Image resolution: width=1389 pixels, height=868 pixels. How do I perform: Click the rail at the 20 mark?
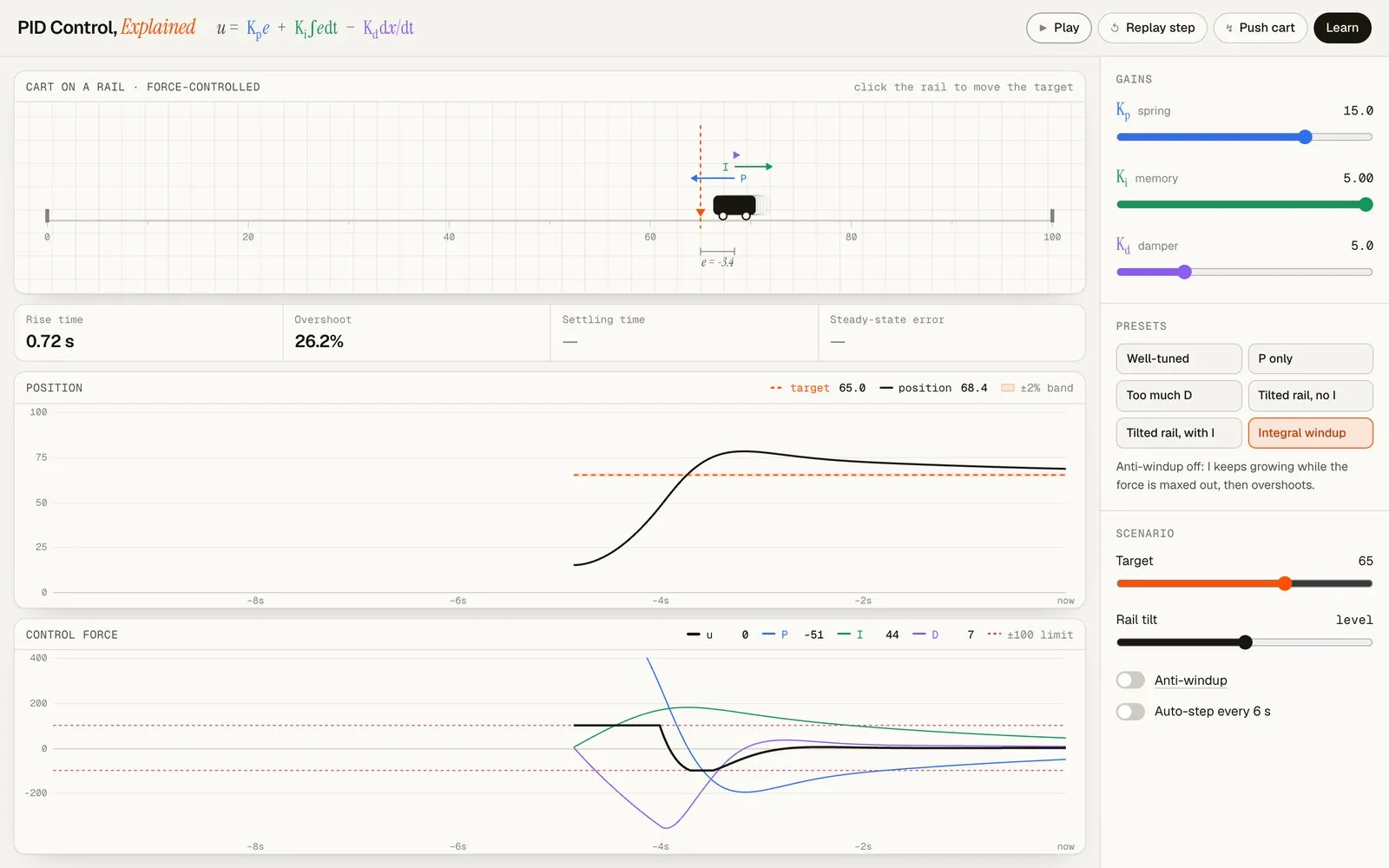pyautogui.click(x=248, y=221)
